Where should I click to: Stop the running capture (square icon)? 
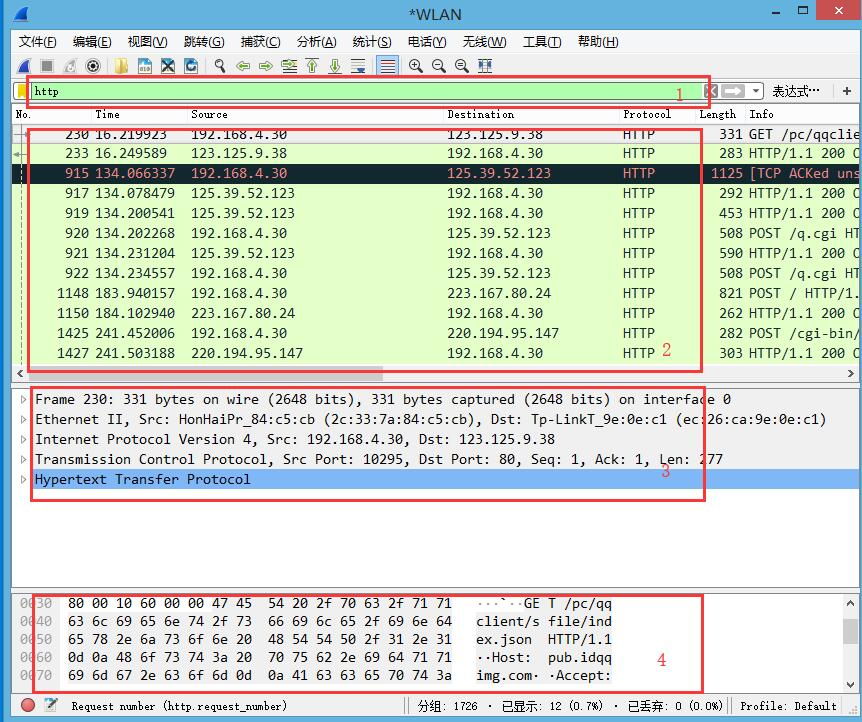click(47, 67)
